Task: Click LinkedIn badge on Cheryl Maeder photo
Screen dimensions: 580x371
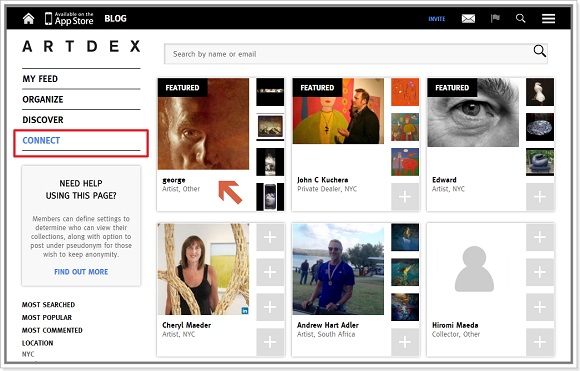Action: tap(245, 311)
